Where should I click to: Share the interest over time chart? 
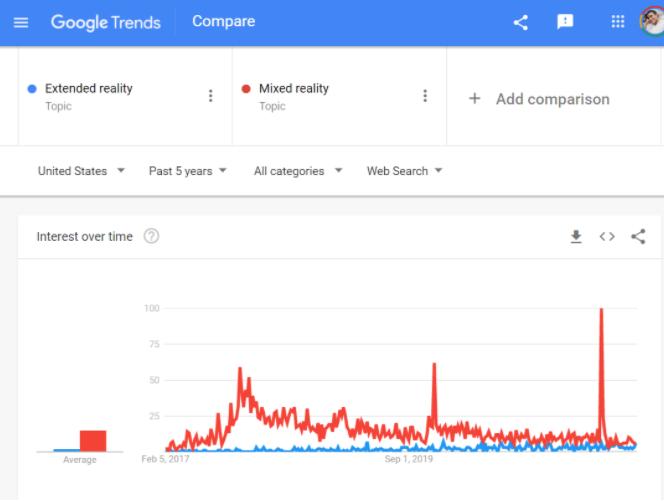[x=638, y=237]
